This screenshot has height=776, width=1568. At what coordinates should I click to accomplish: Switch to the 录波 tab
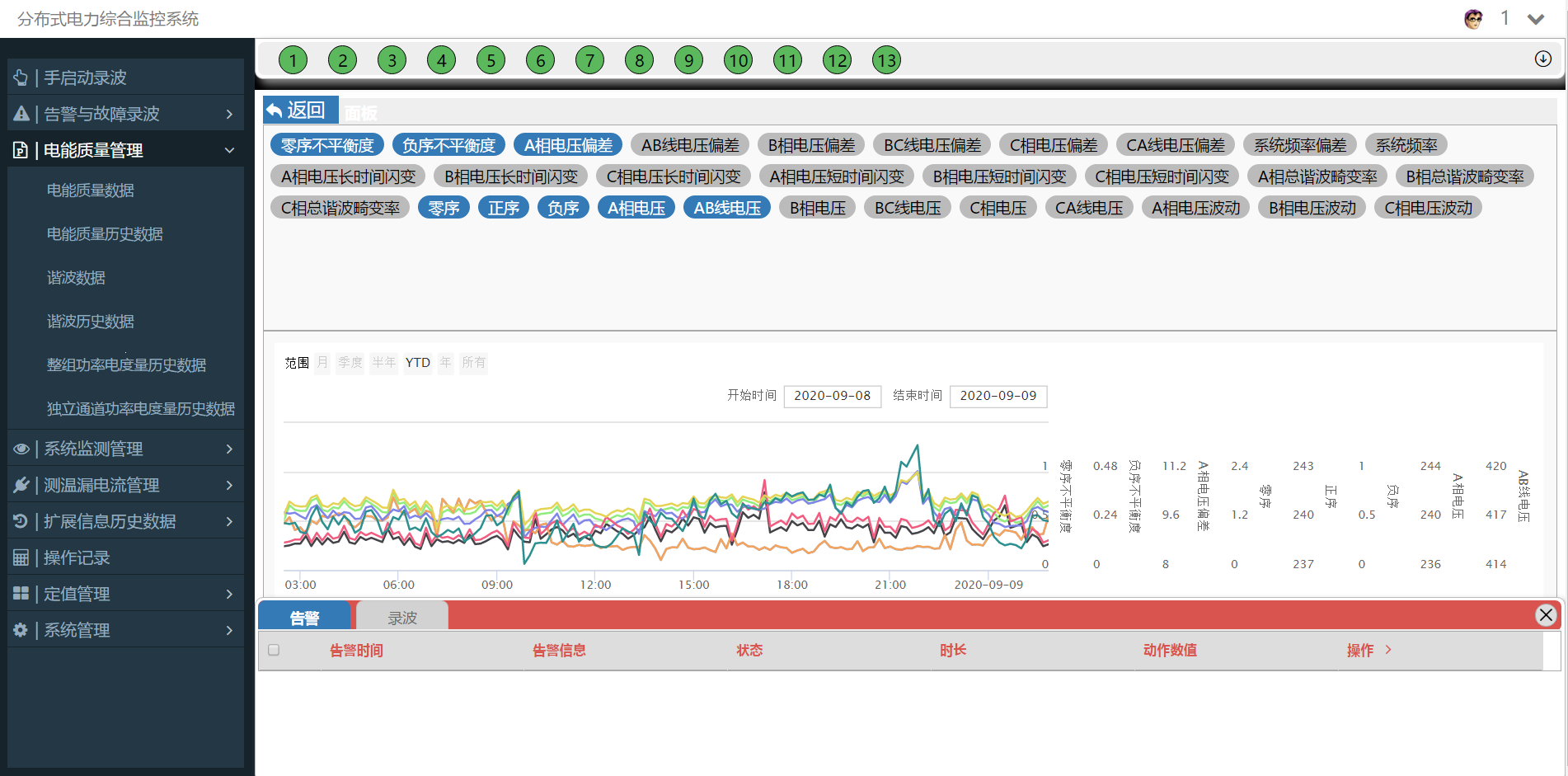pyautogui.click(x=402, y=618)
